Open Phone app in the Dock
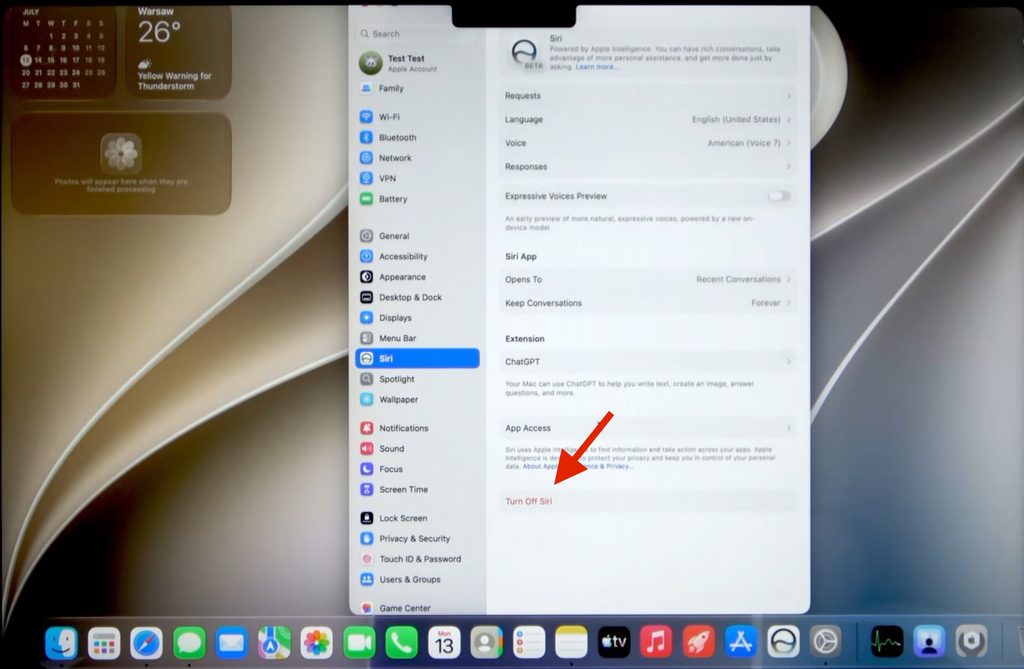The width and height of the screenshot is (1024, 669). 402,644
